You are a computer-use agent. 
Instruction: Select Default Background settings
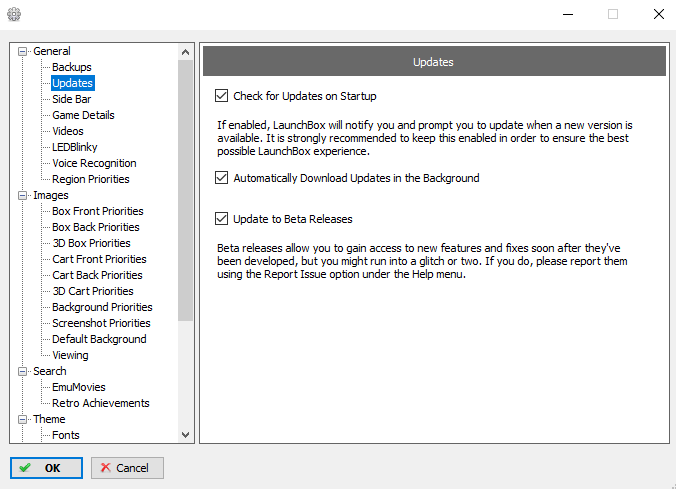tap(99, 339)
